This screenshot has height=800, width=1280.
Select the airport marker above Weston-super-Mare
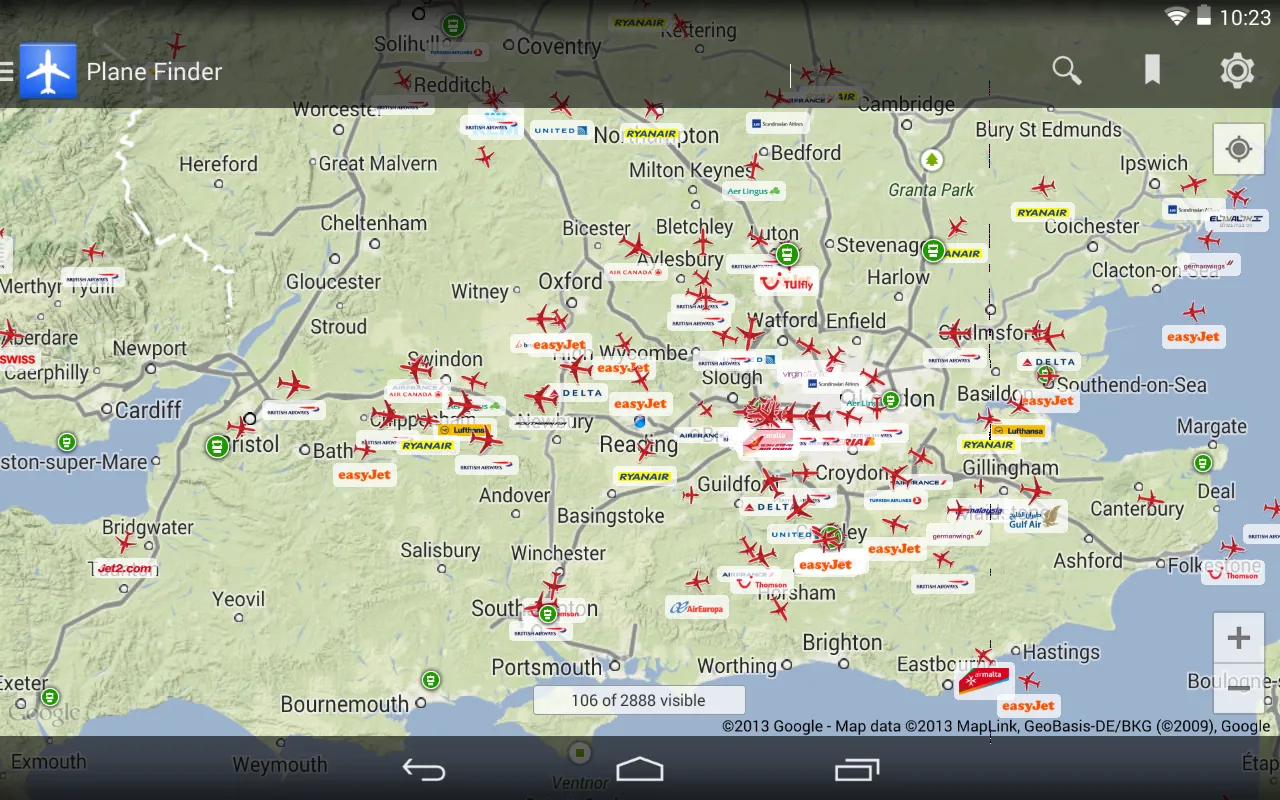point(67,441)
